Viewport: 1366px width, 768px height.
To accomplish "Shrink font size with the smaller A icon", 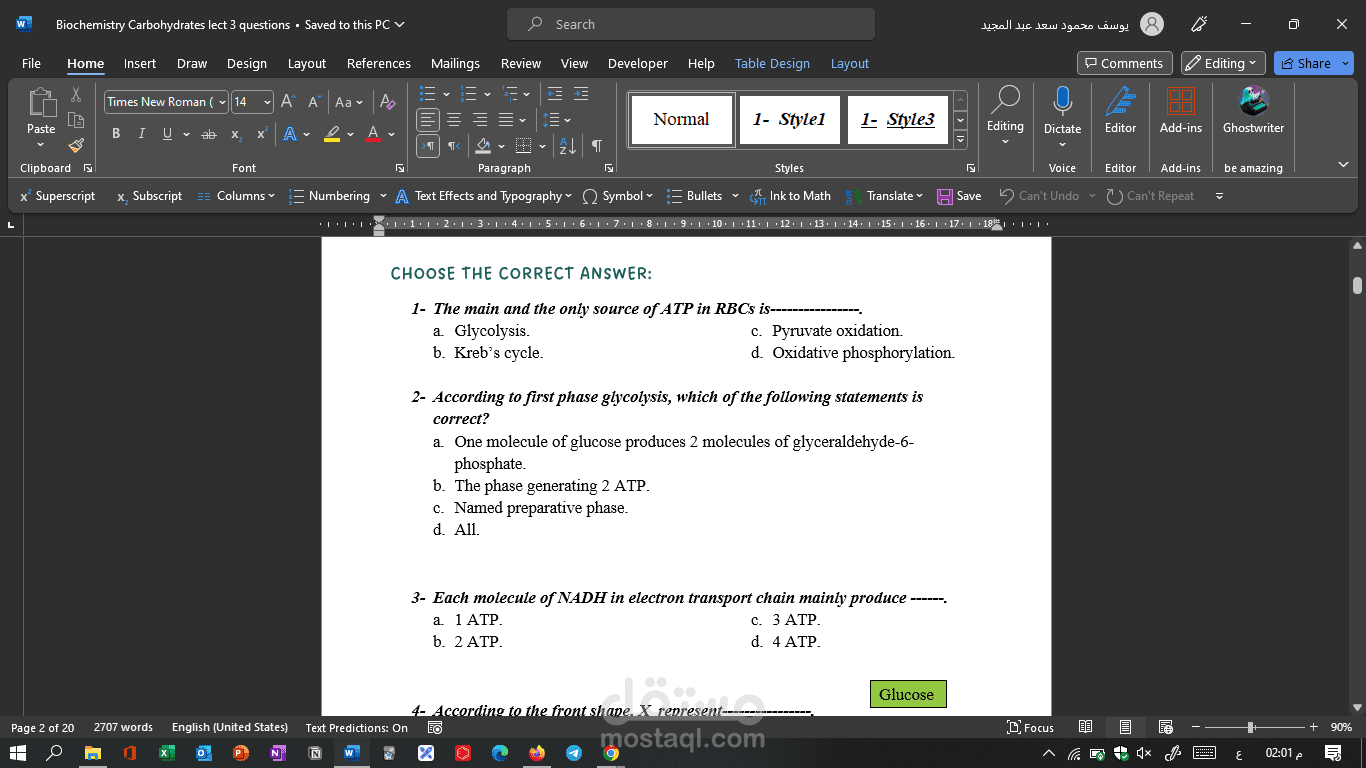I will click(314, 102).
